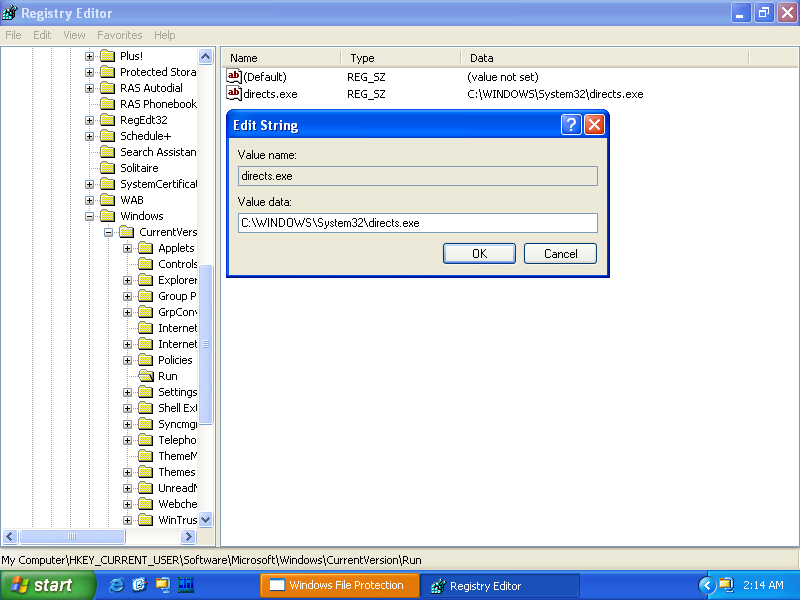Open the Help menu
The image size is (800, 600).
click(164, 35)
